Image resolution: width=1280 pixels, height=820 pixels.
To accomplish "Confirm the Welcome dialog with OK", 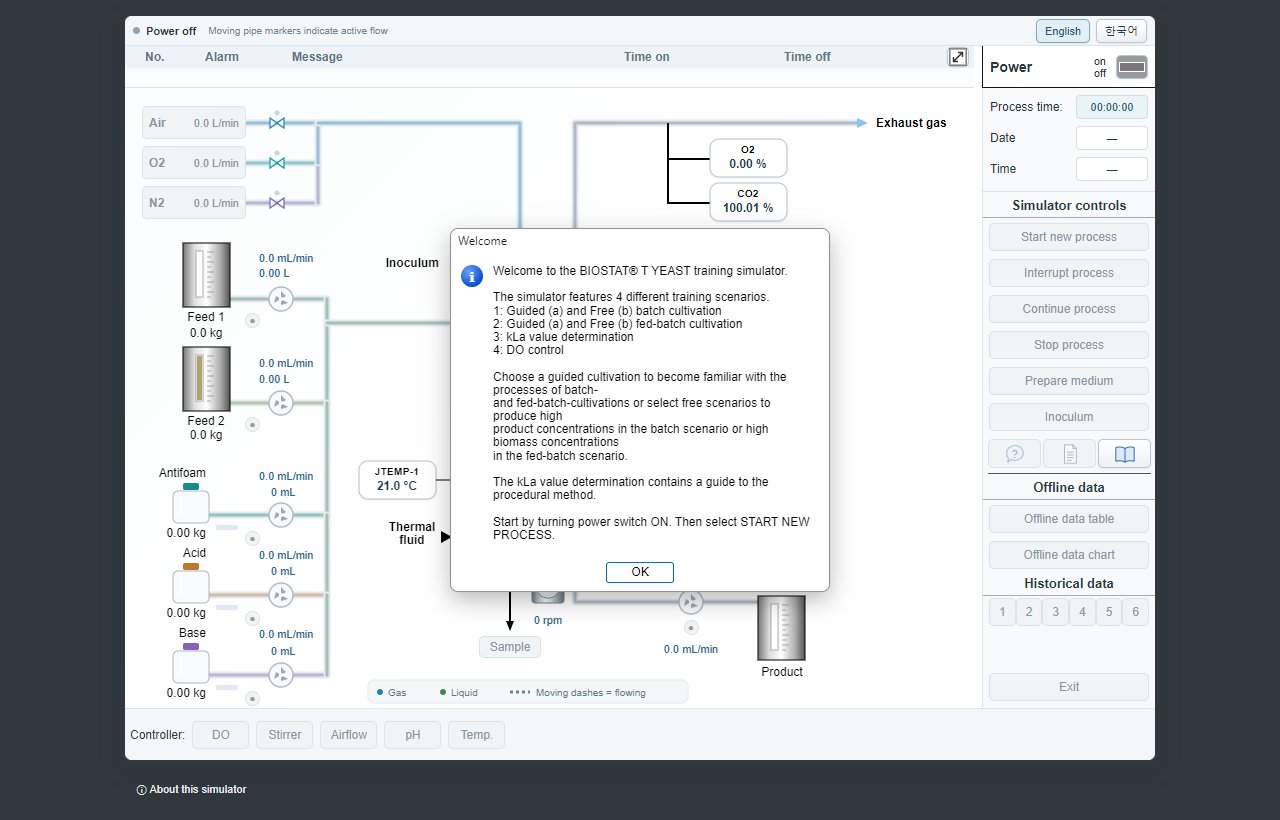I will click(x=640, y=572).
